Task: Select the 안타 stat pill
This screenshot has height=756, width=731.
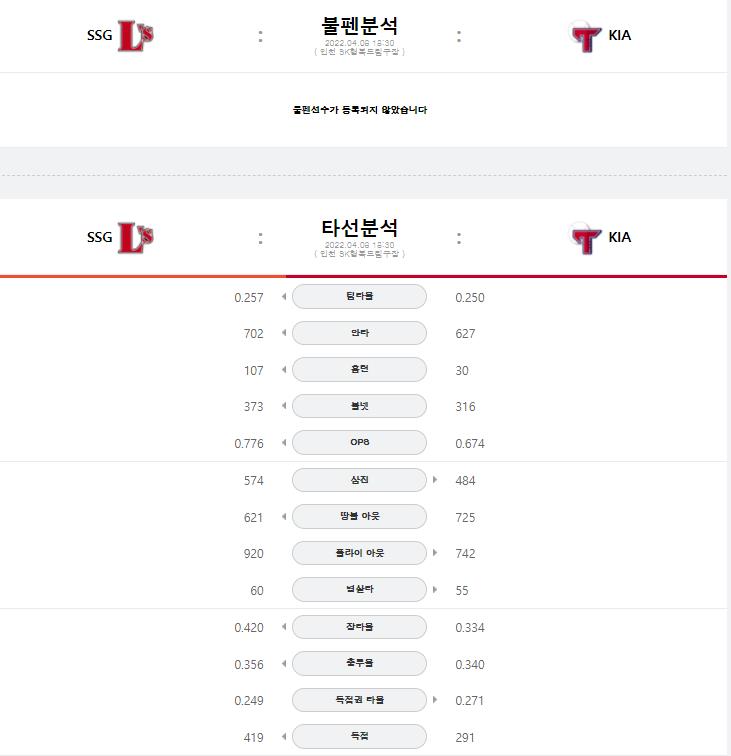Action: 359,333
